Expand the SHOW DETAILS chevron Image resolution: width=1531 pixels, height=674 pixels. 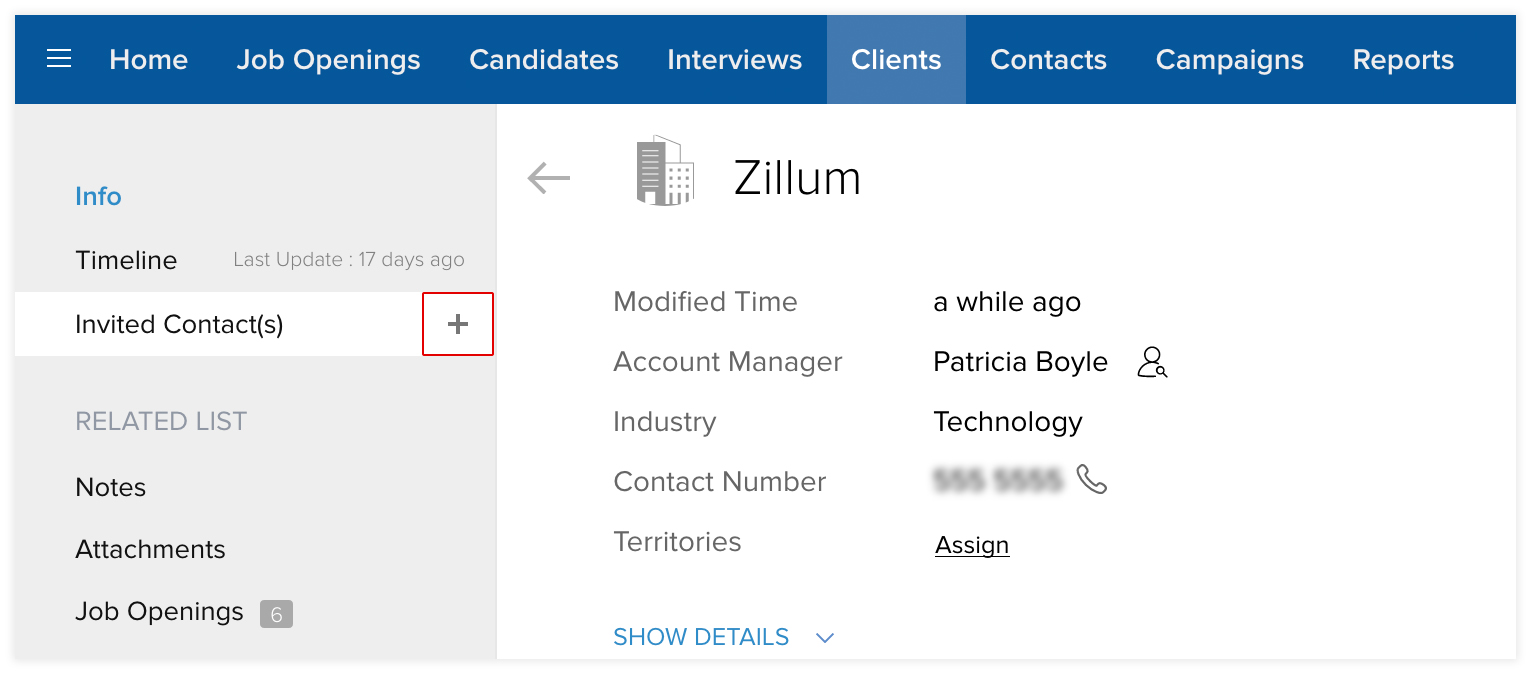pos(825,638)
